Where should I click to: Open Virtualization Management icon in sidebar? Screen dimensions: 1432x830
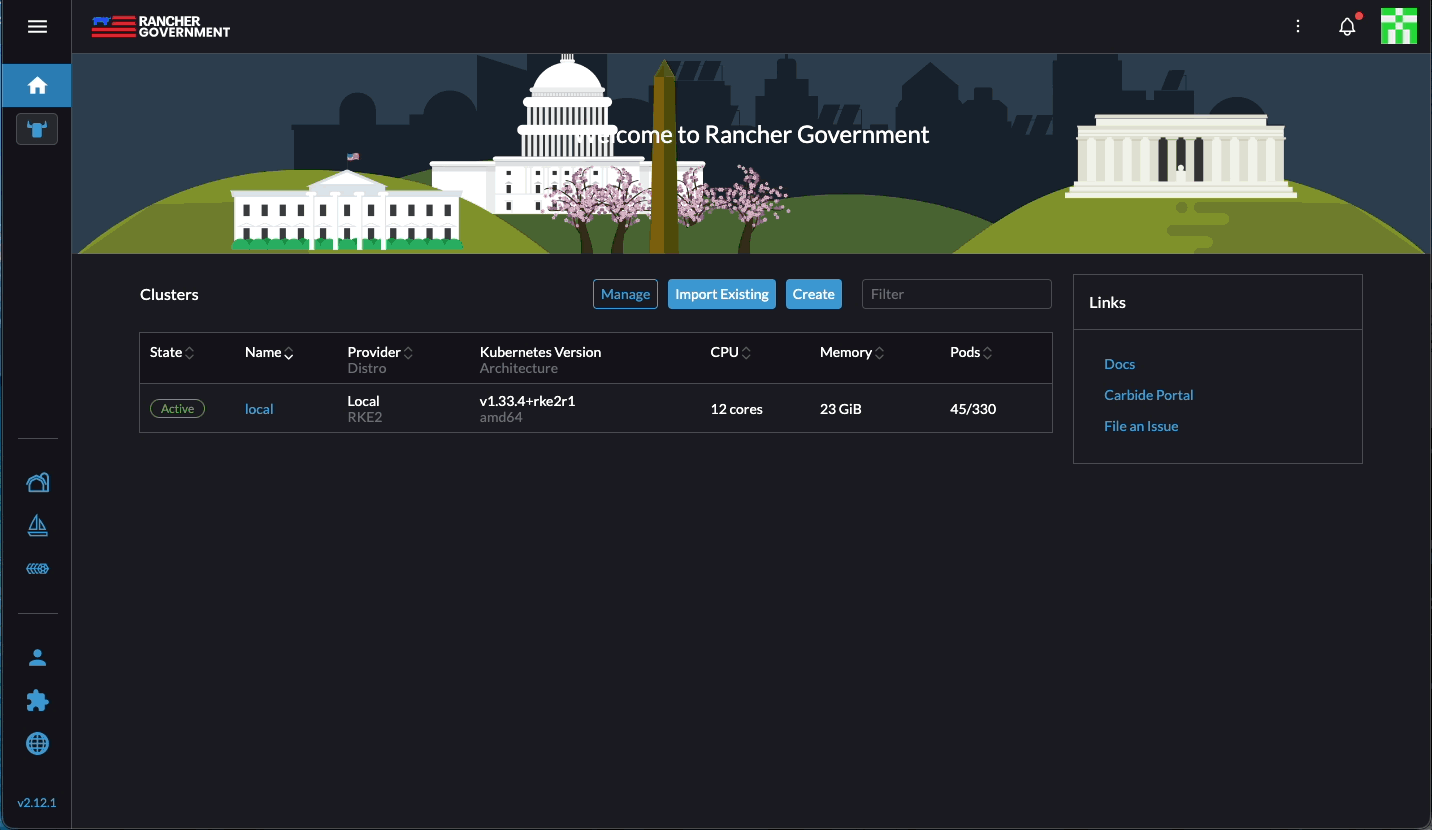[37, 569]
